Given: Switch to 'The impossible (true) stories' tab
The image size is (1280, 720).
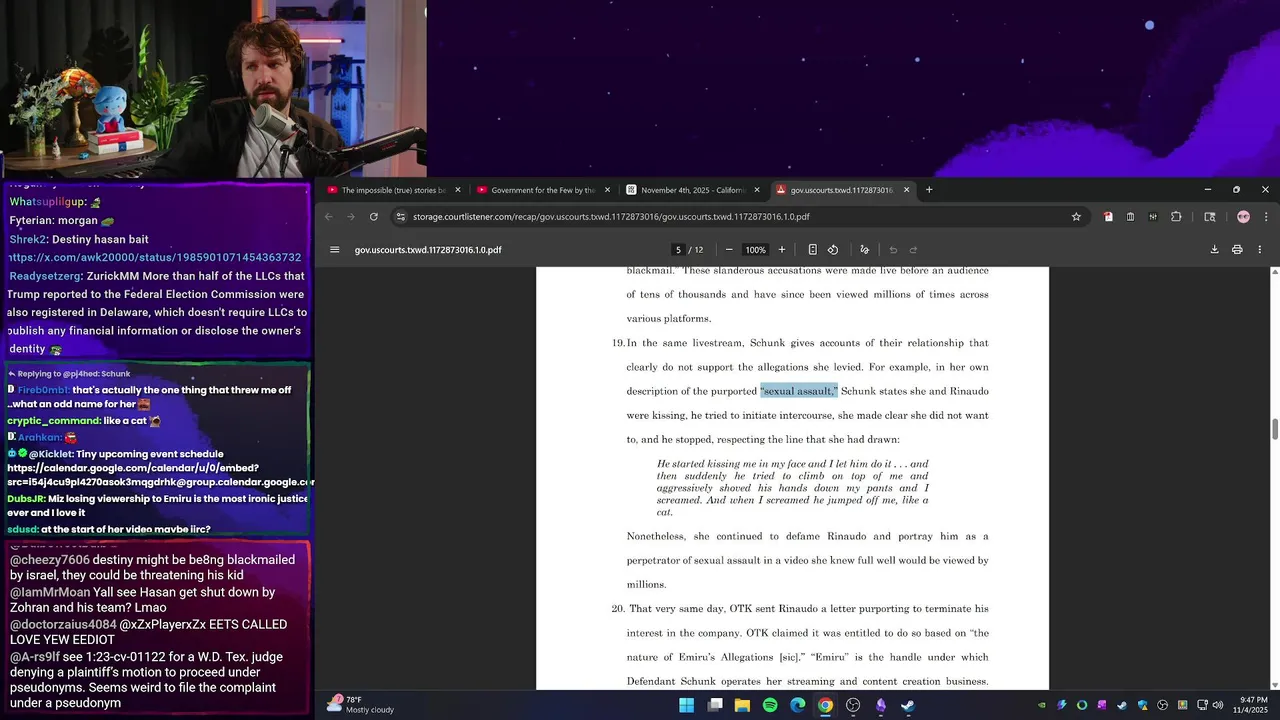Looking at the screenshot, I should (393, 190).
